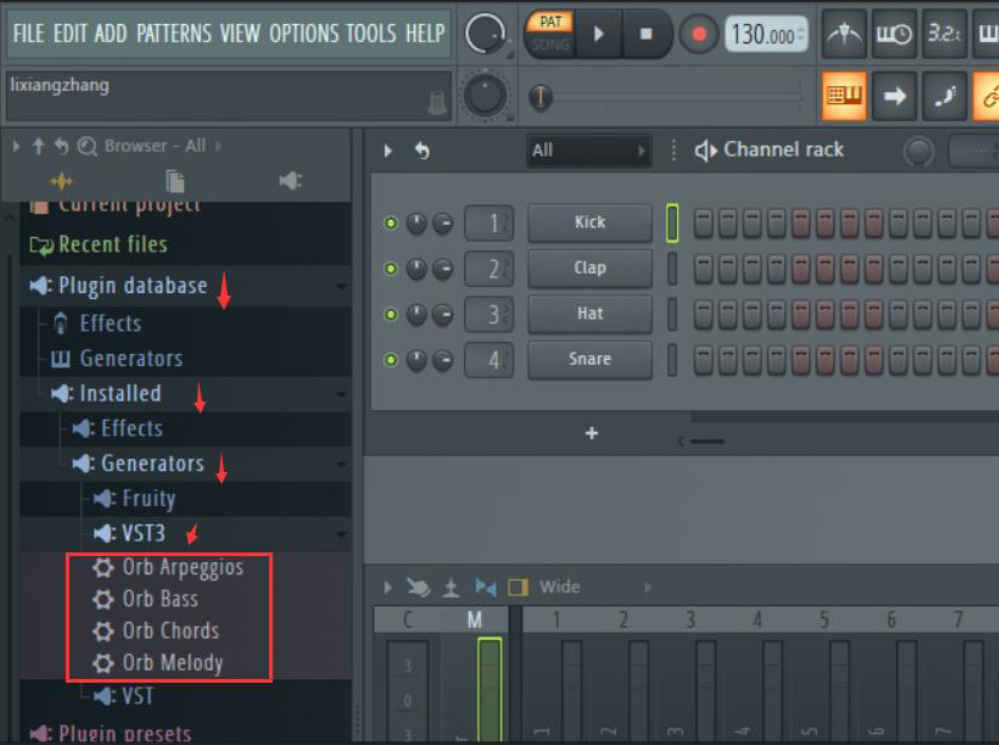Click the browser search magnifier icon
The image size is (999, 745).
[x=87, y=146]
